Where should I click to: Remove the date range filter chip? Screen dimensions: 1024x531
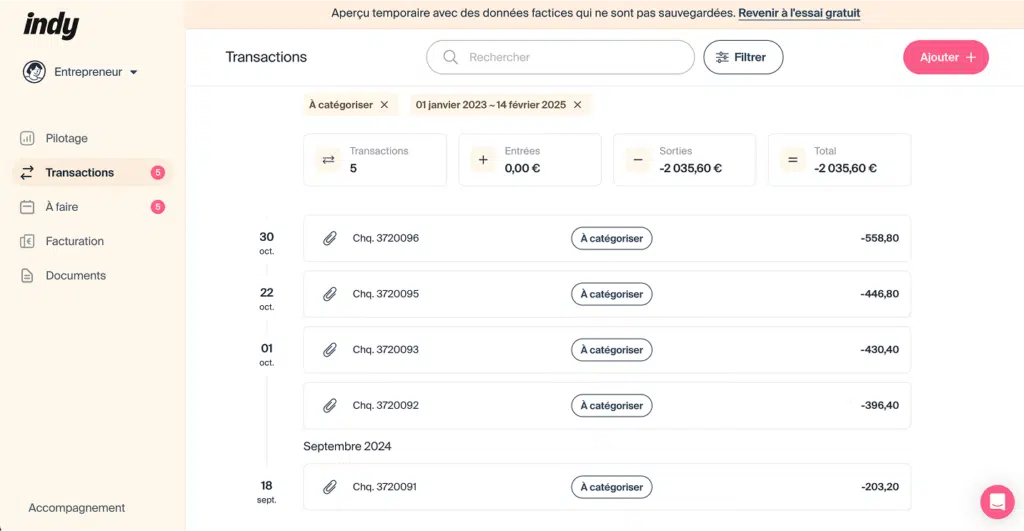[x=577, y=105]
